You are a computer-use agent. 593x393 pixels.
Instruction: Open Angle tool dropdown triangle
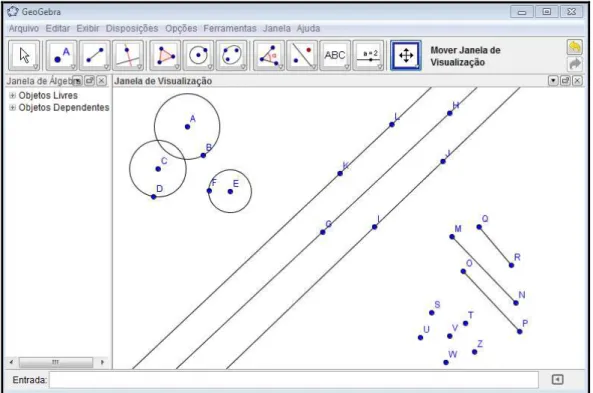click(x=281, y=67)
